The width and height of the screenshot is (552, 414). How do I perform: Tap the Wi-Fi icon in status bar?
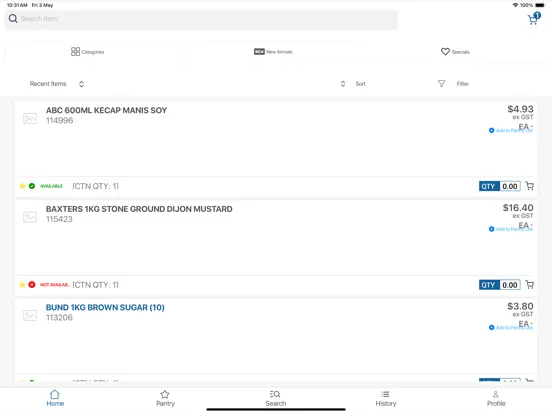click(515, 5)
